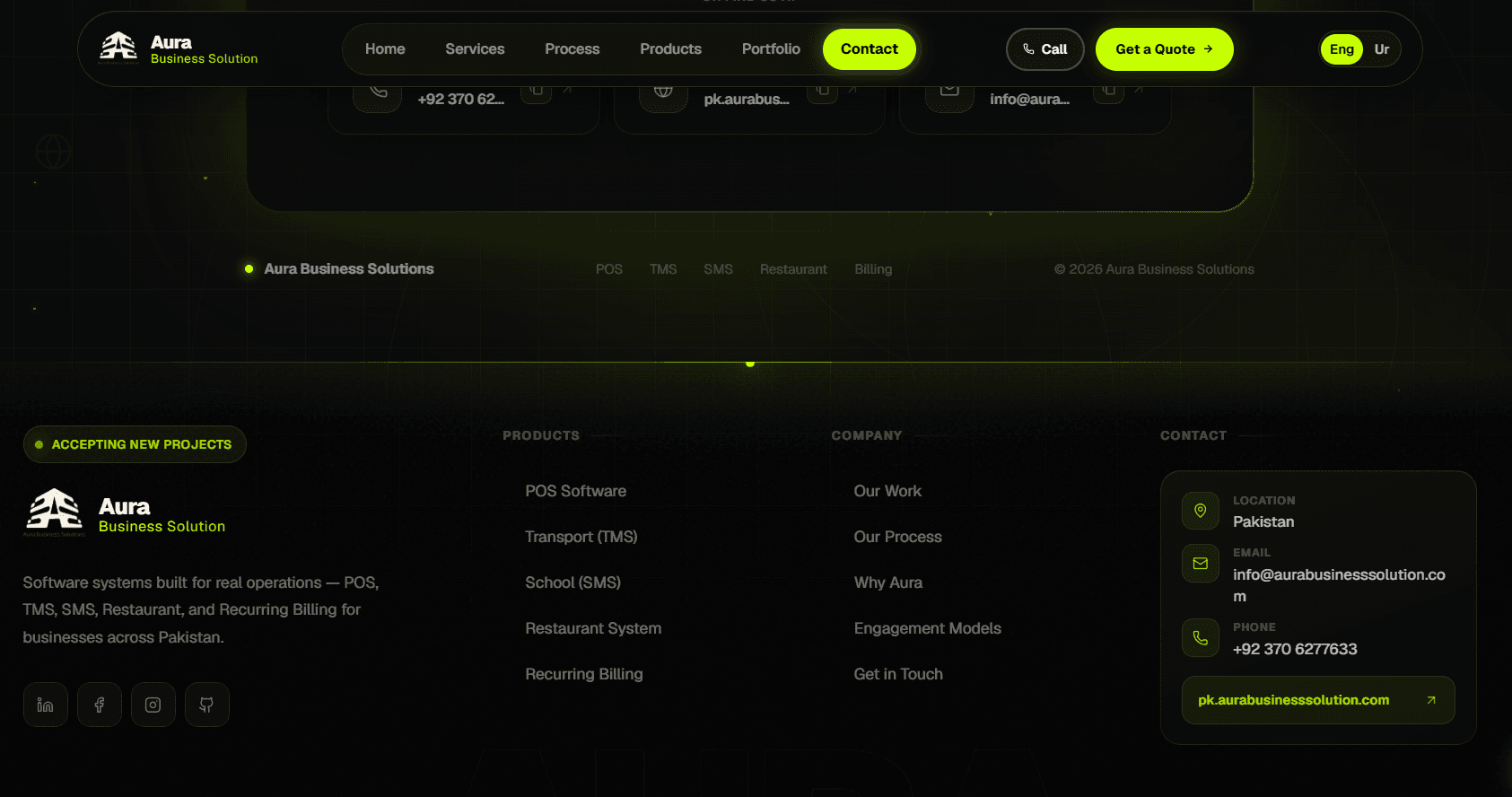Open the POS link in the mini footer

coord(609,269)
